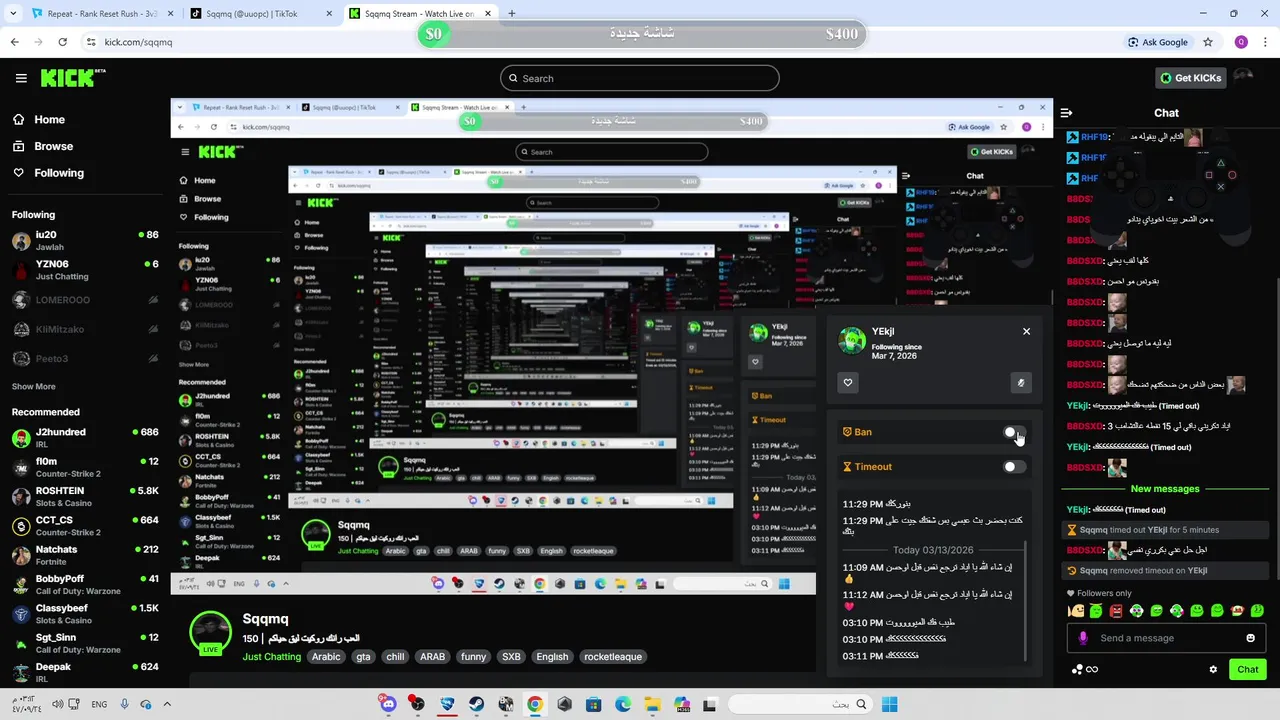Open the emoji picker in chat input
Image resolution: width=1280 pixels, height=720 pixels.
pyautogui.click(x=1250, y=638)
